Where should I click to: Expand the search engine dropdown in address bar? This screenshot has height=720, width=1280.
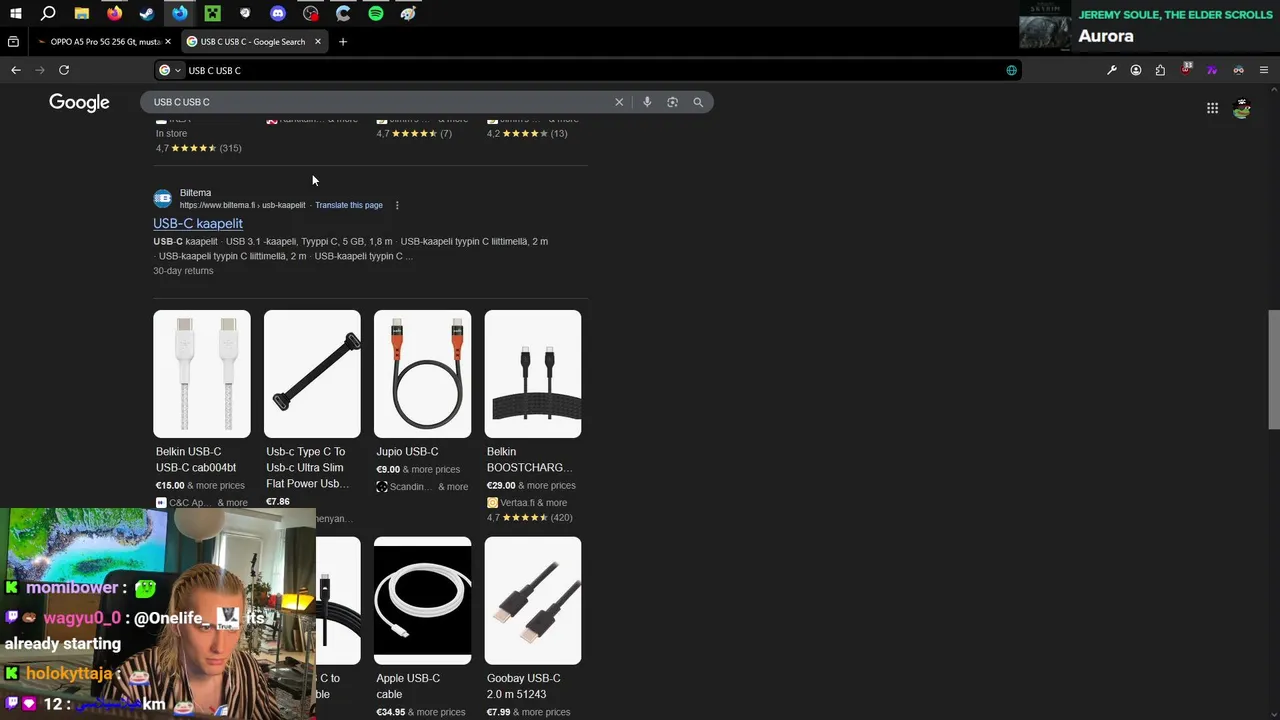click(170, 70)
